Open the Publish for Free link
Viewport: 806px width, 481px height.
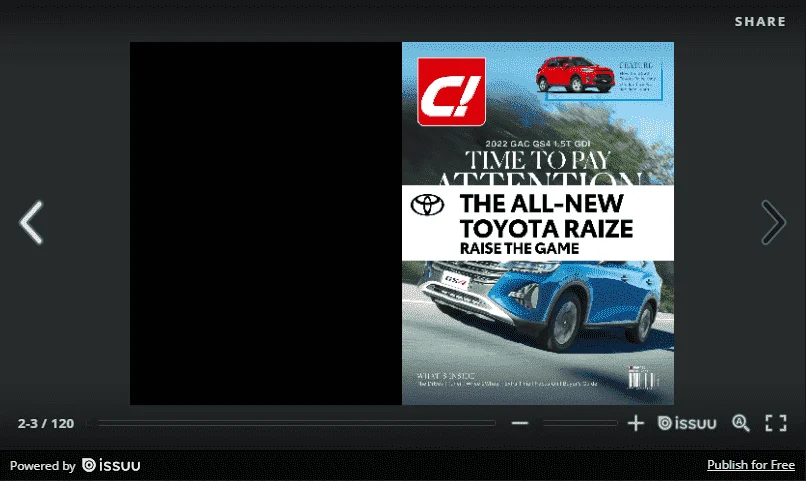pyautogui.click(x=751, y=465)
